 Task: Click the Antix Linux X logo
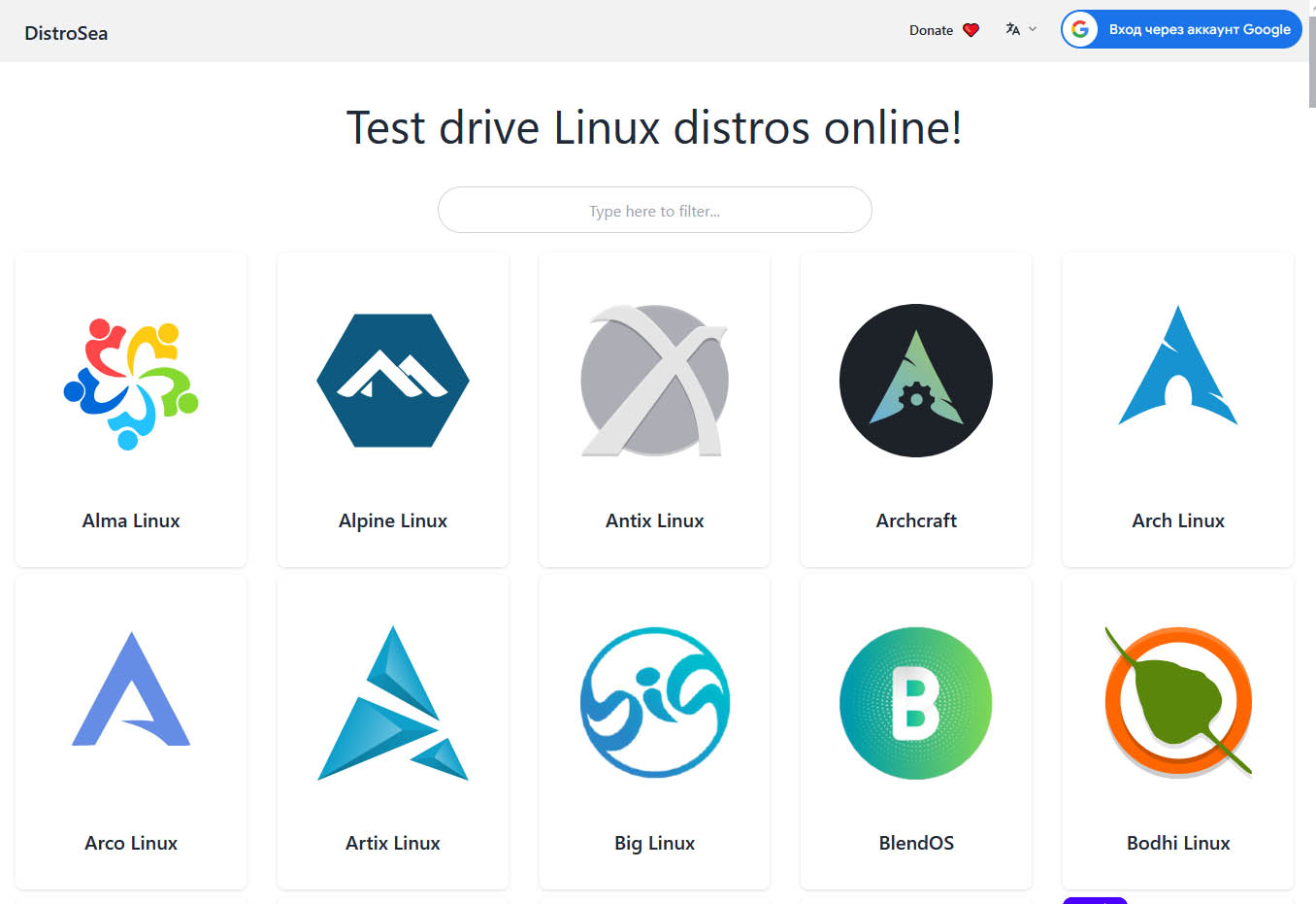point(654,381)
